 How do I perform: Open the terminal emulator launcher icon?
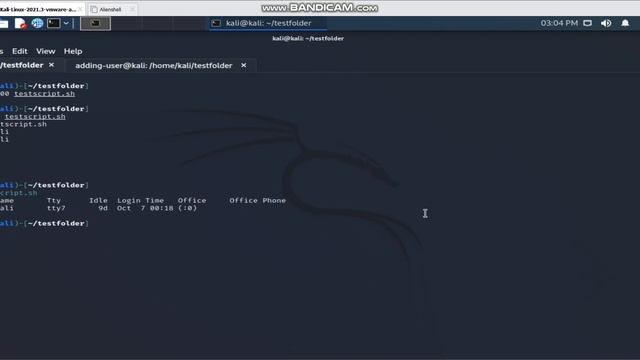click(x=53, y=23)
